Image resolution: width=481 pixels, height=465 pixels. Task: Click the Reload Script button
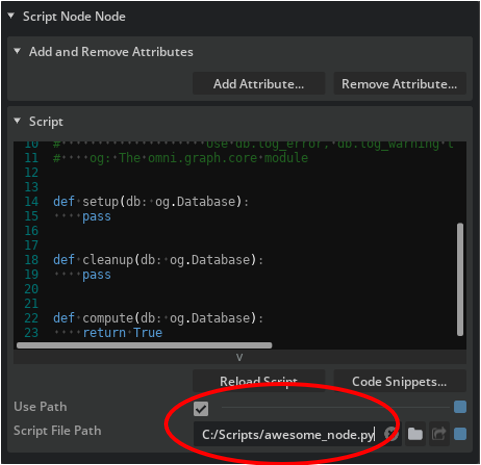(259, 381)
